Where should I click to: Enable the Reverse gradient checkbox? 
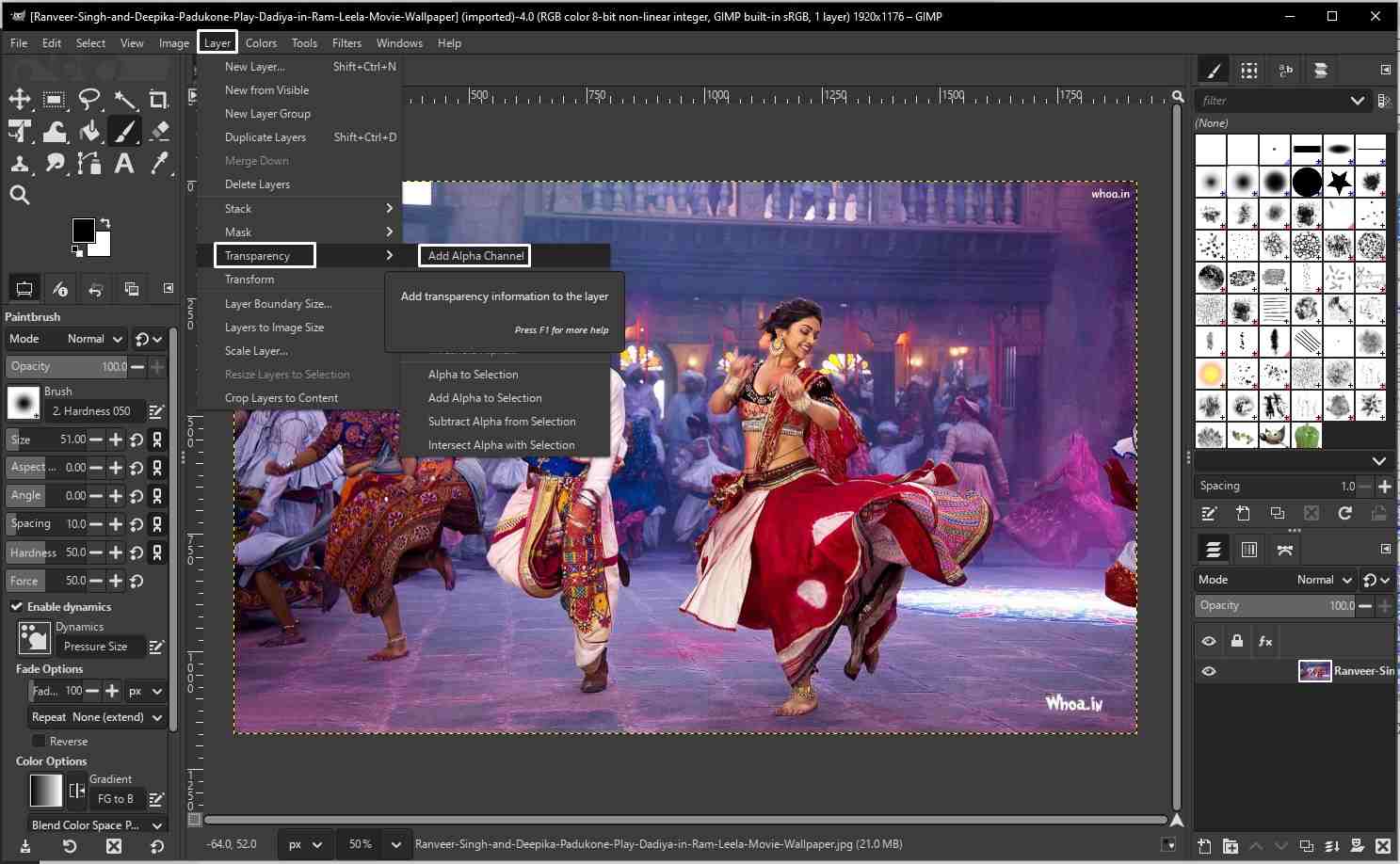point(39,742)
